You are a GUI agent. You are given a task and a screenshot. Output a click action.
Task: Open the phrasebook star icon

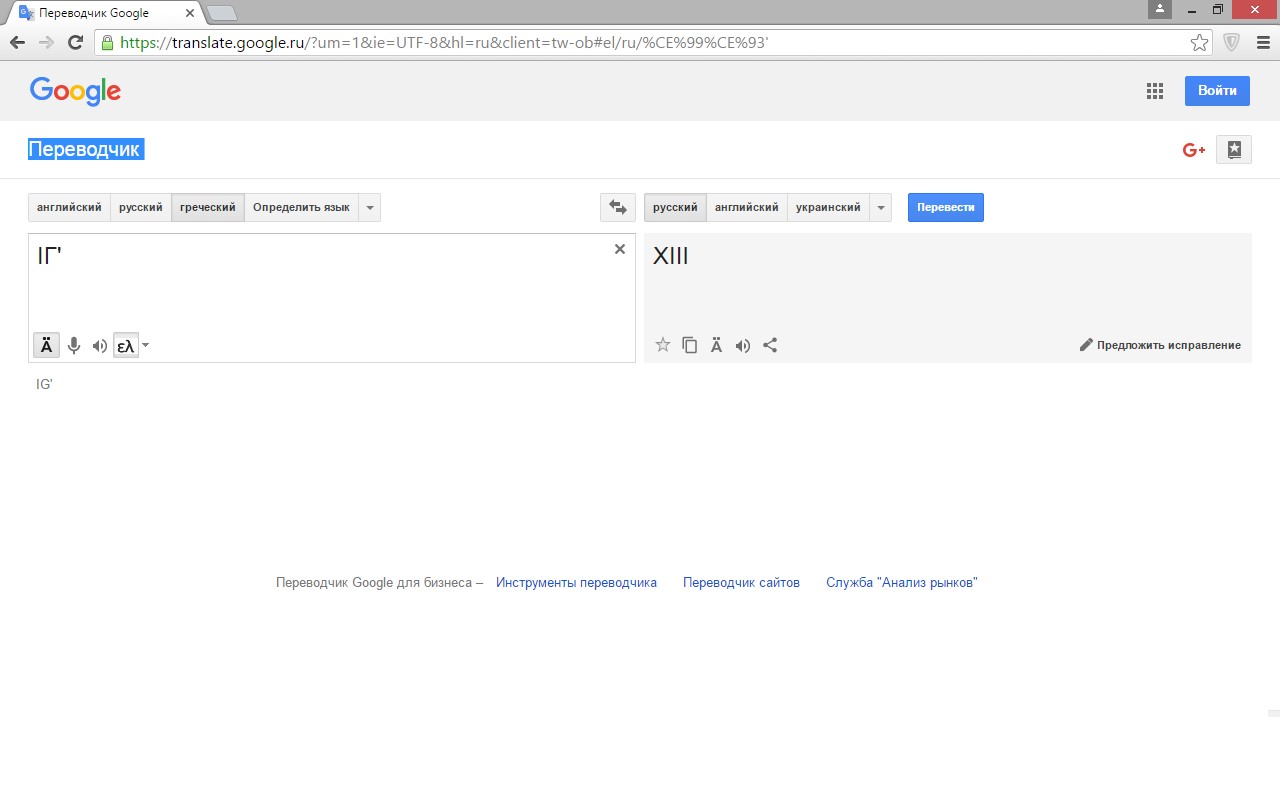[1234, 150]
